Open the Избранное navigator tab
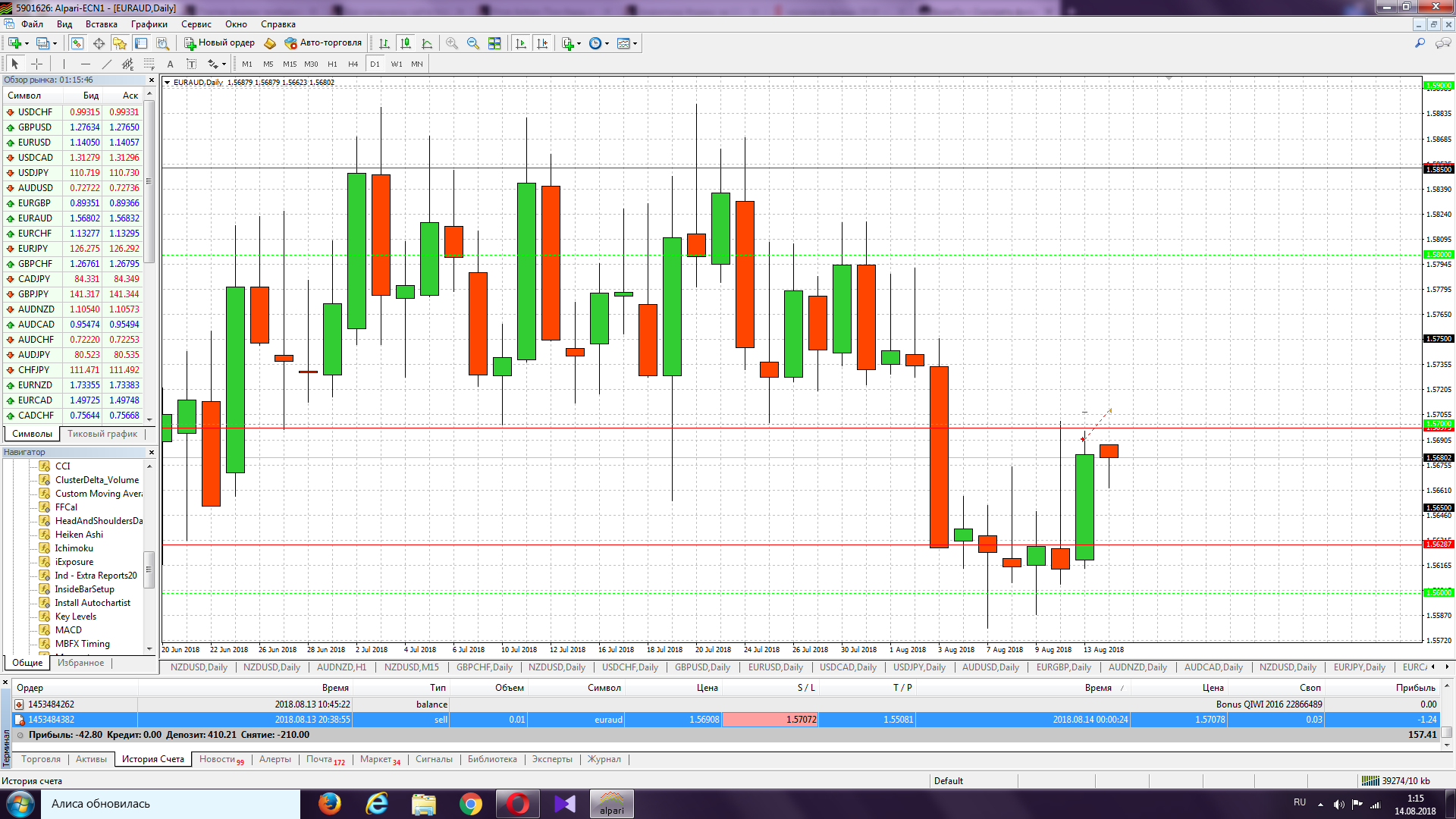The image size is (1456, 819). click(x=81, y=663)
